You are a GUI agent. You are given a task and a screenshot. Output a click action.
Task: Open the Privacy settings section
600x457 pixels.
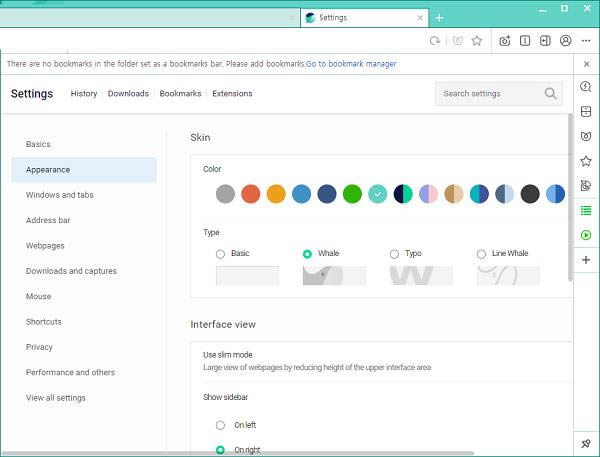[40, 347]
